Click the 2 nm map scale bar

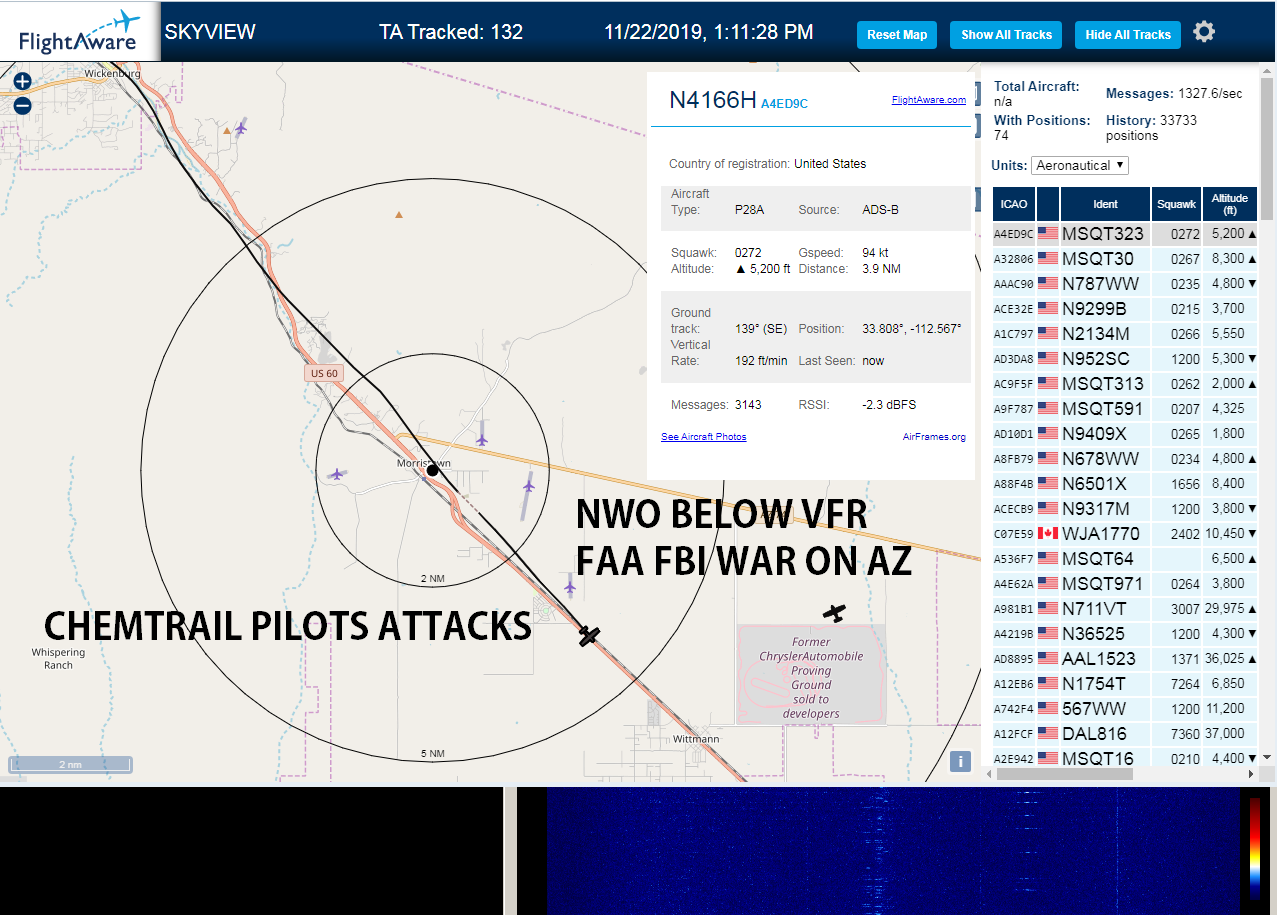pos(70,765)
